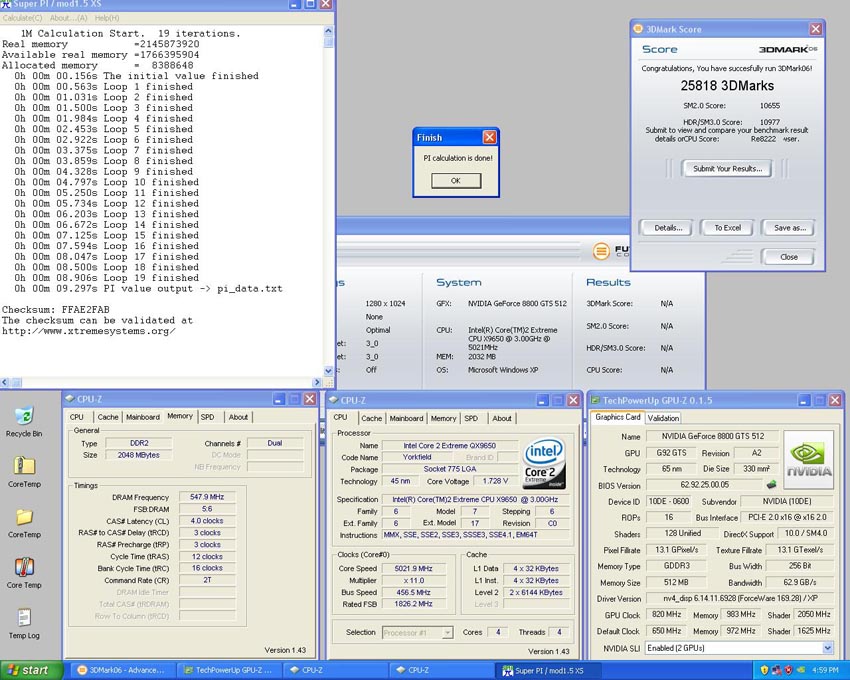
Task: Click the Bus Speed 456.5 MHz value
Action: coord(414,592)
